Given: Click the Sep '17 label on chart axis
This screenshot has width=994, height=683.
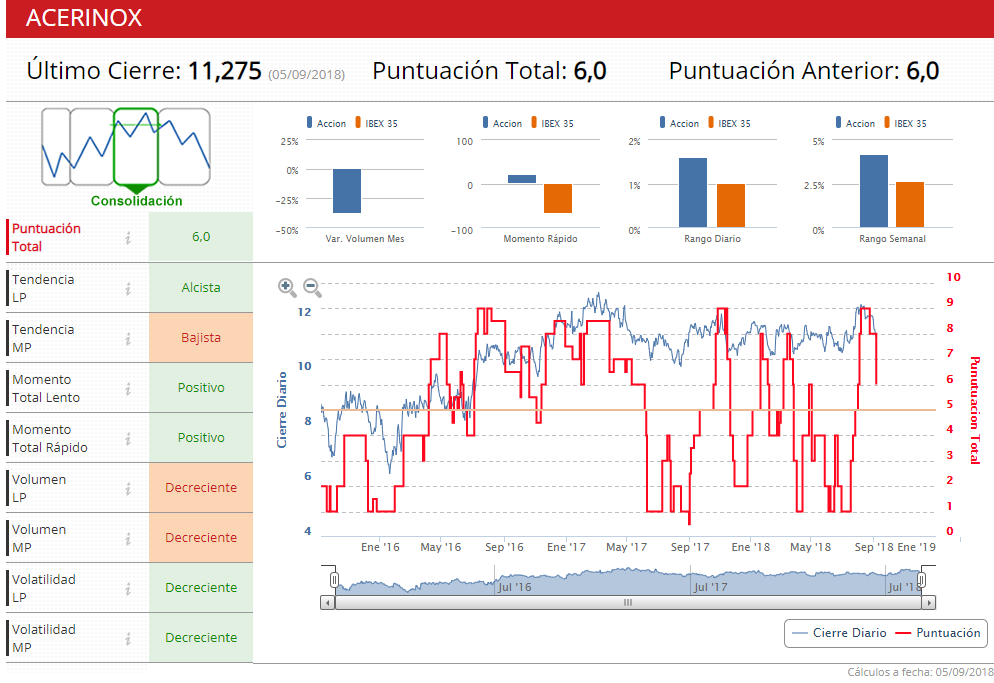Looking at the screenshot, I should [x=690, y=547].
